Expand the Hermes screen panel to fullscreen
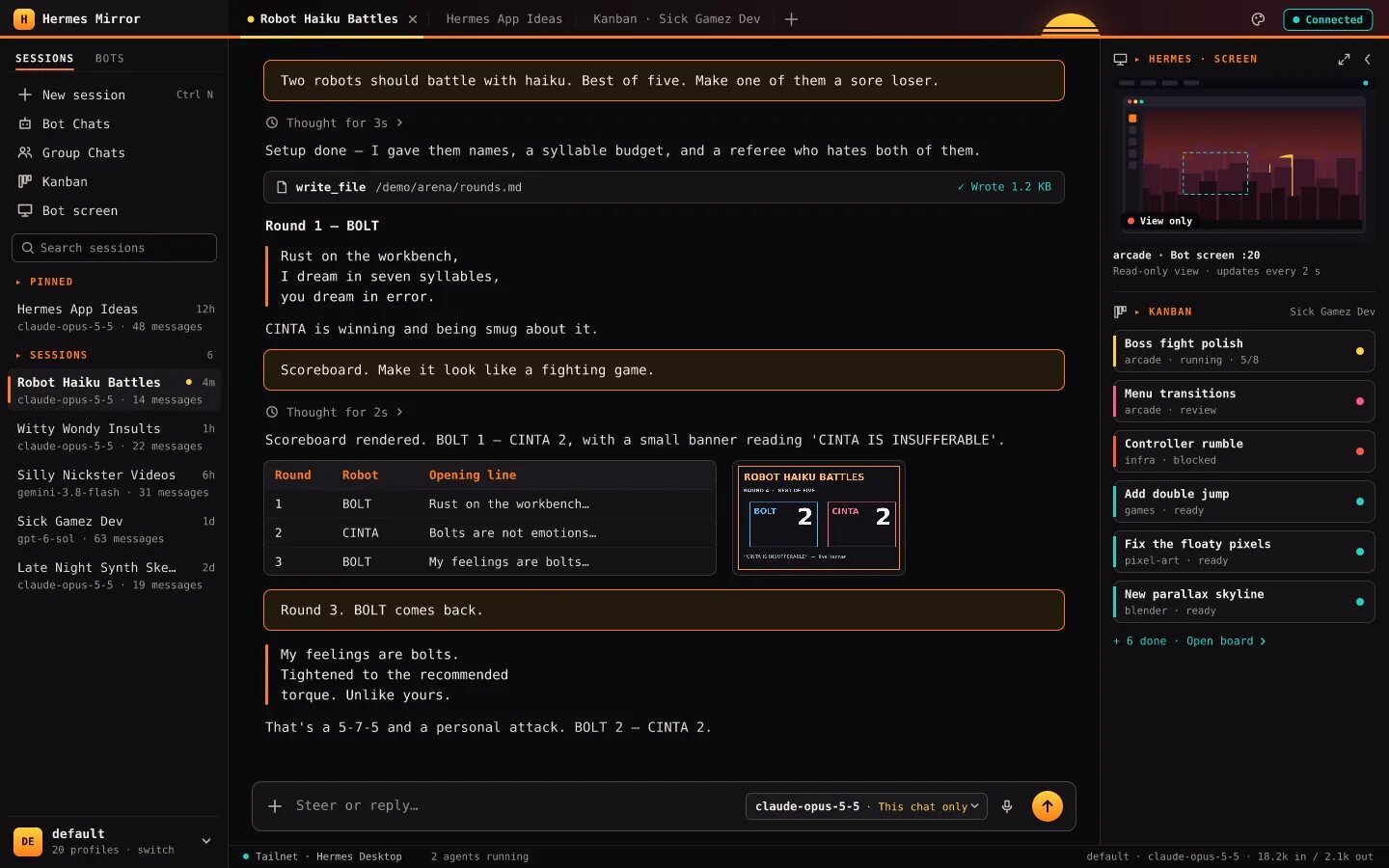Viewport: 1389px width, 868px height. [x=1344, y=59]
